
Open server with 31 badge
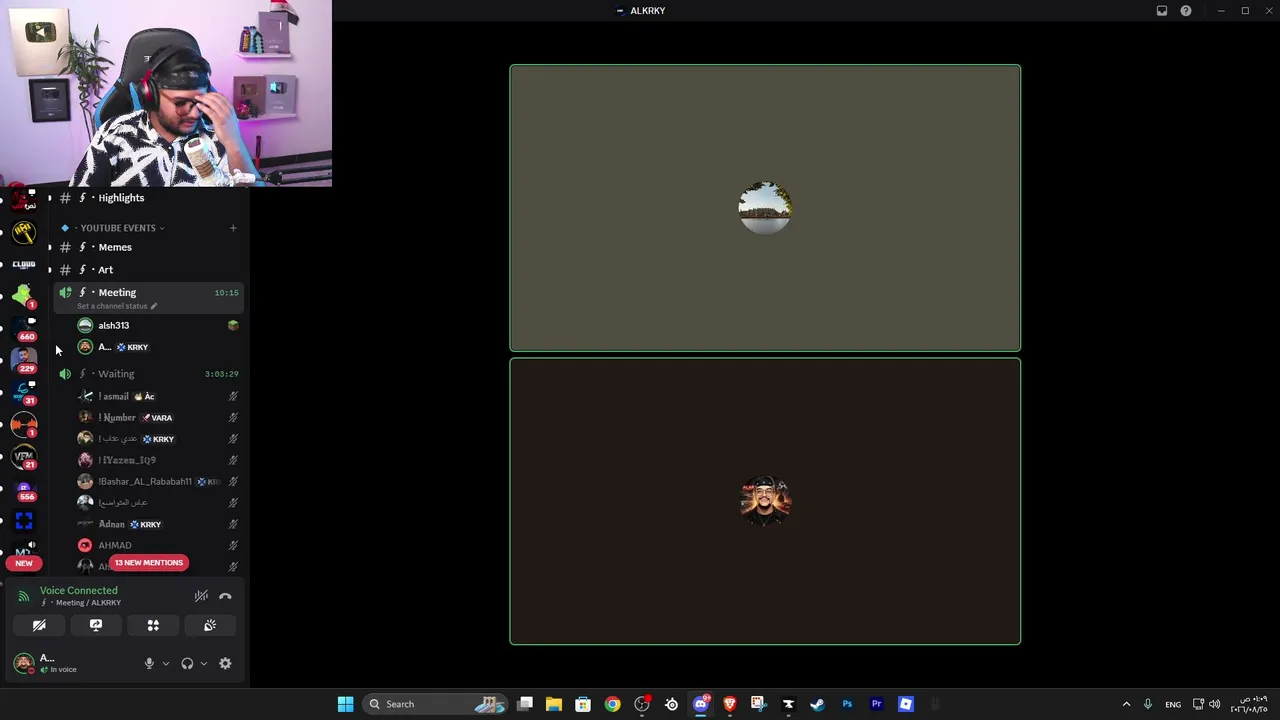[x=24, y=392]
